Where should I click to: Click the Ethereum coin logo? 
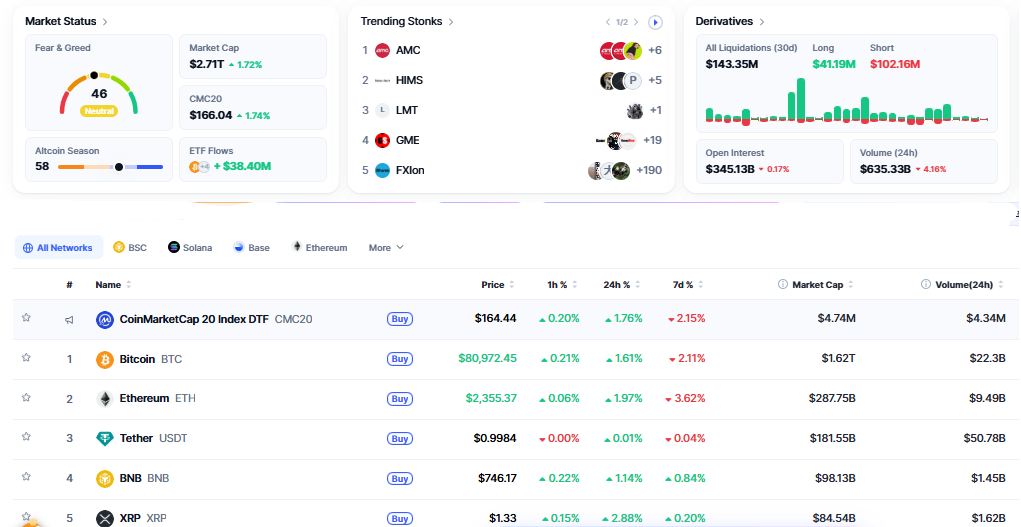click(x=105, y=399)
